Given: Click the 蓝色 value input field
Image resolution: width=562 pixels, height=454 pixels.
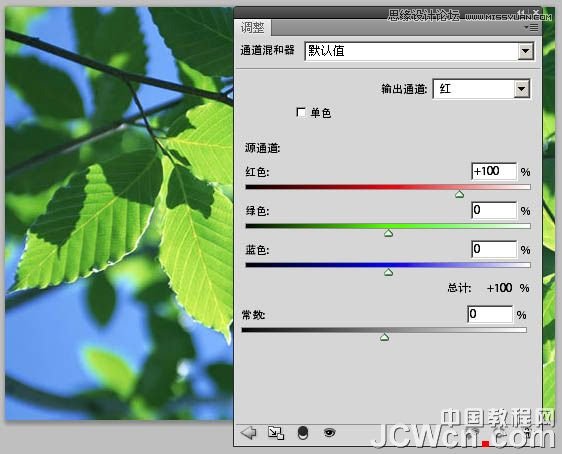Looking at the screenshot, I should [x=494, y=249].
